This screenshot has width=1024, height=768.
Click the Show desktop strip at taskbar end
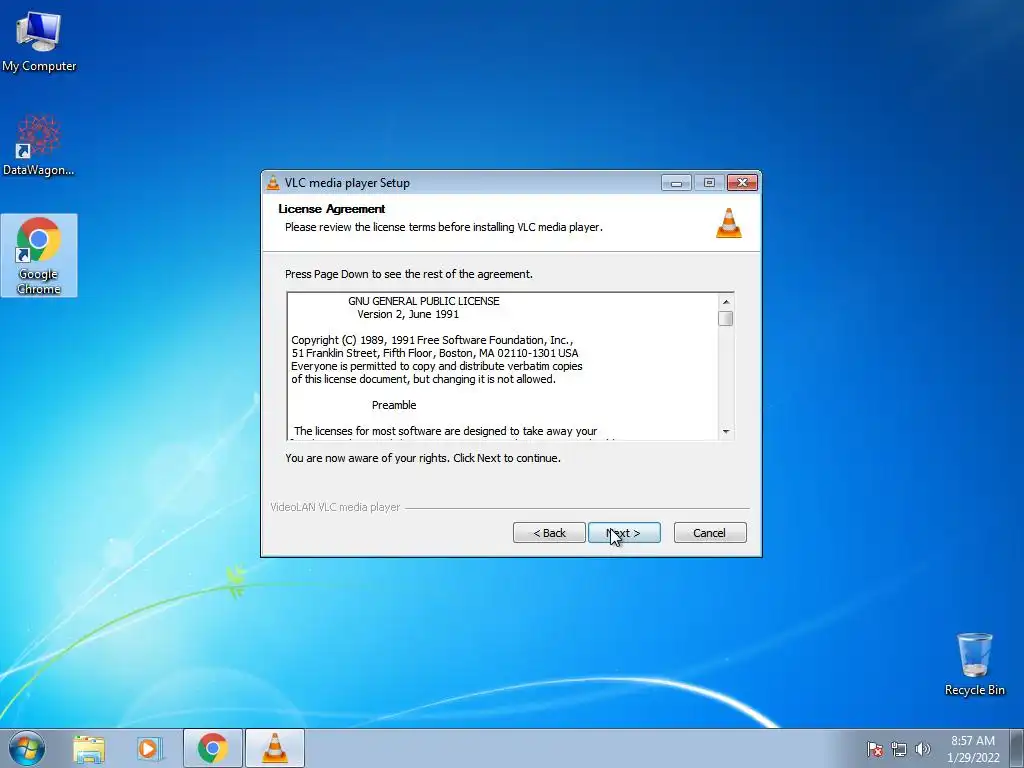(1017, 748)
